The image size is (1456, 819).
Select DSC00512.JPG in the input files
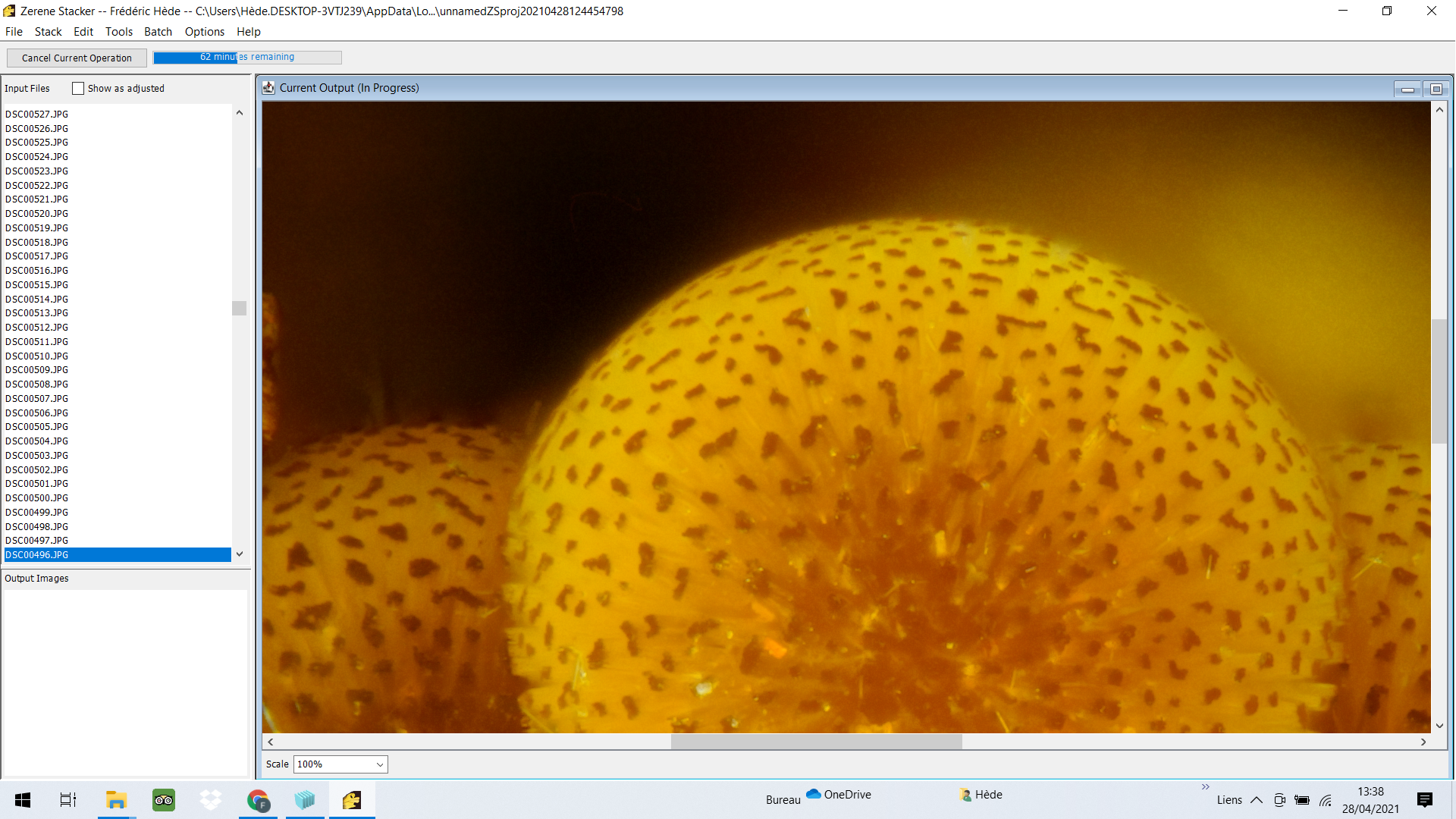tap(36, 328)
